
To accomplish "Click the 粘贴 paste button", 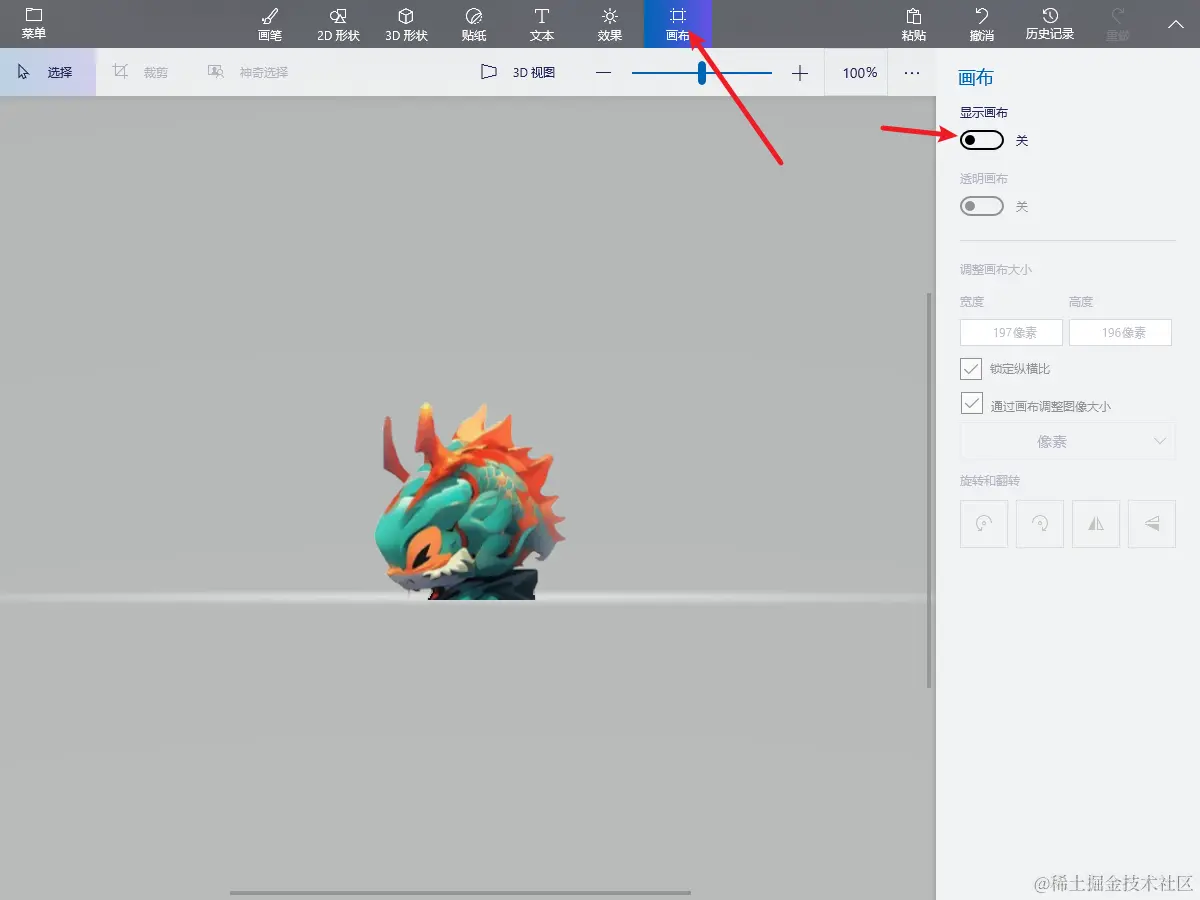I will [913, 24].
